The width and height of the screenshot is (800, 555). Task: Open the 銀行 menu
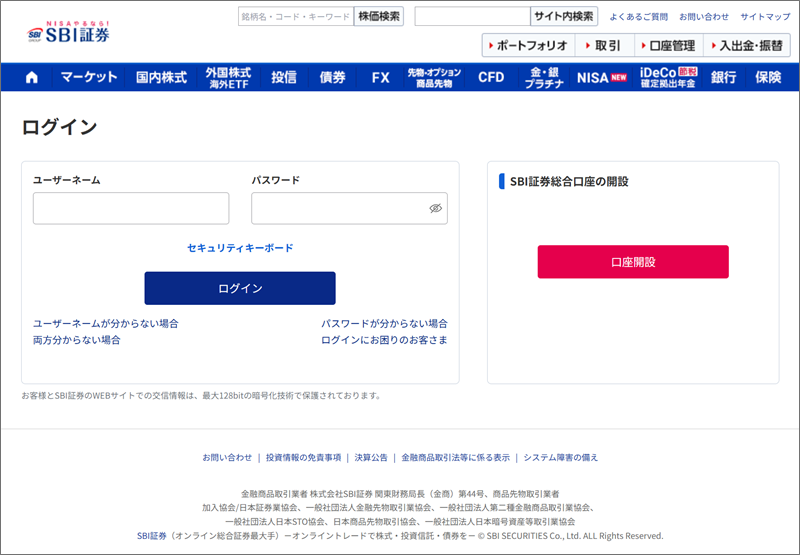(723, 77)
